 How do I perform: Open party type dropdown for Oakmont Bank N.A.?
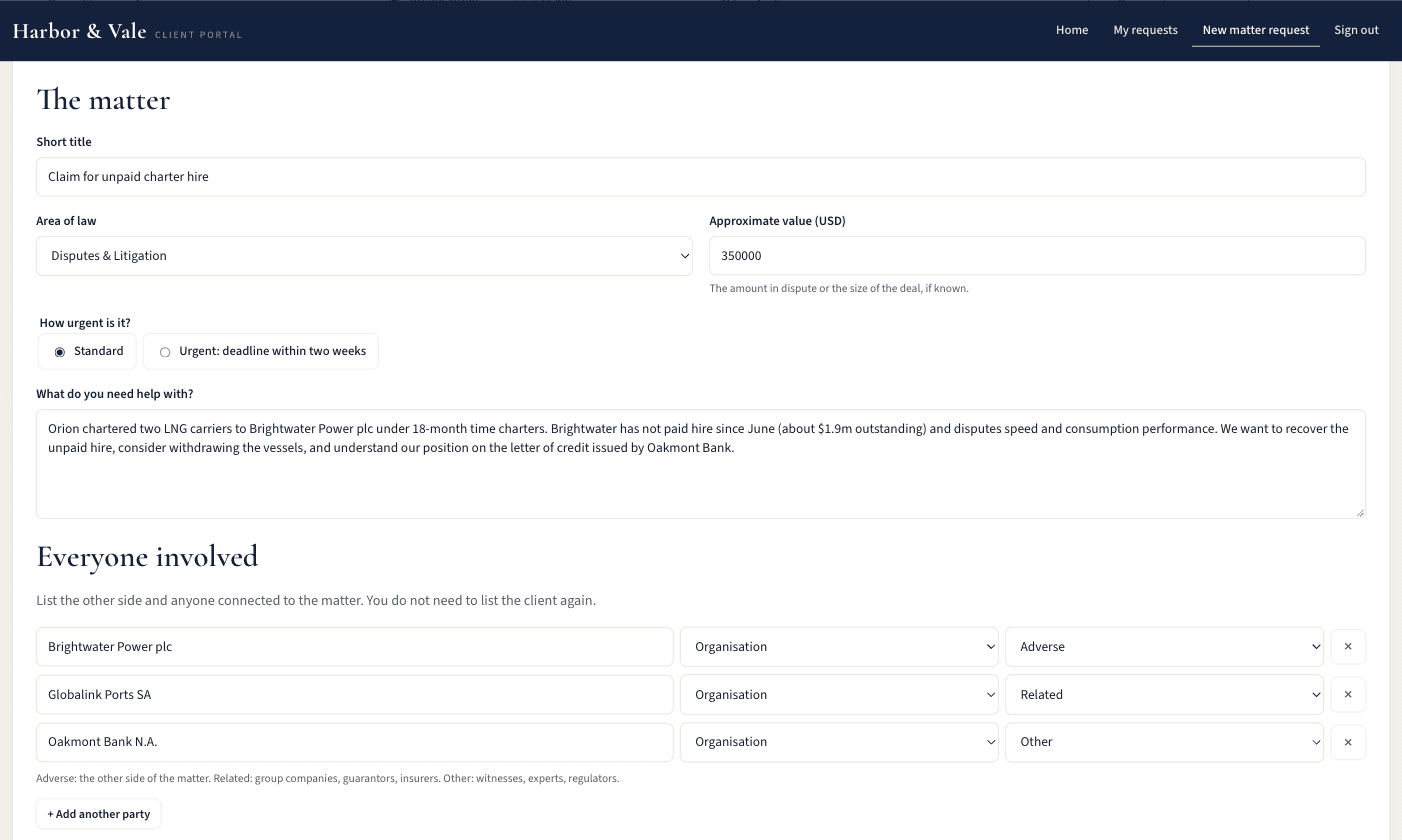tap(839, 742)
